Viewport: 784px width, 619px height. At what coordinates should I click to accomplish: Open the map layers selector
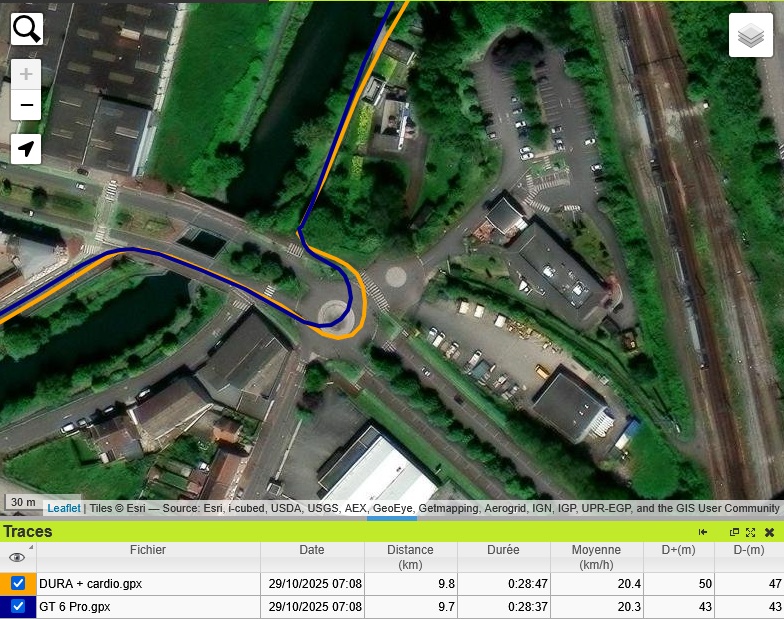click(x=751, y=36)
